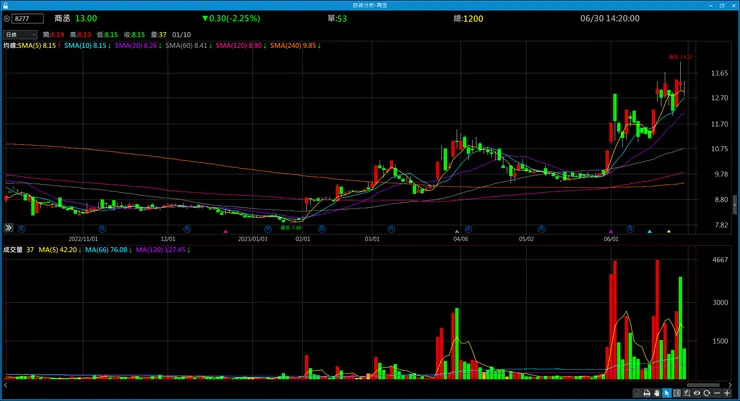Click the chart axis tool icon
The image size is (740, 401).
686,393
